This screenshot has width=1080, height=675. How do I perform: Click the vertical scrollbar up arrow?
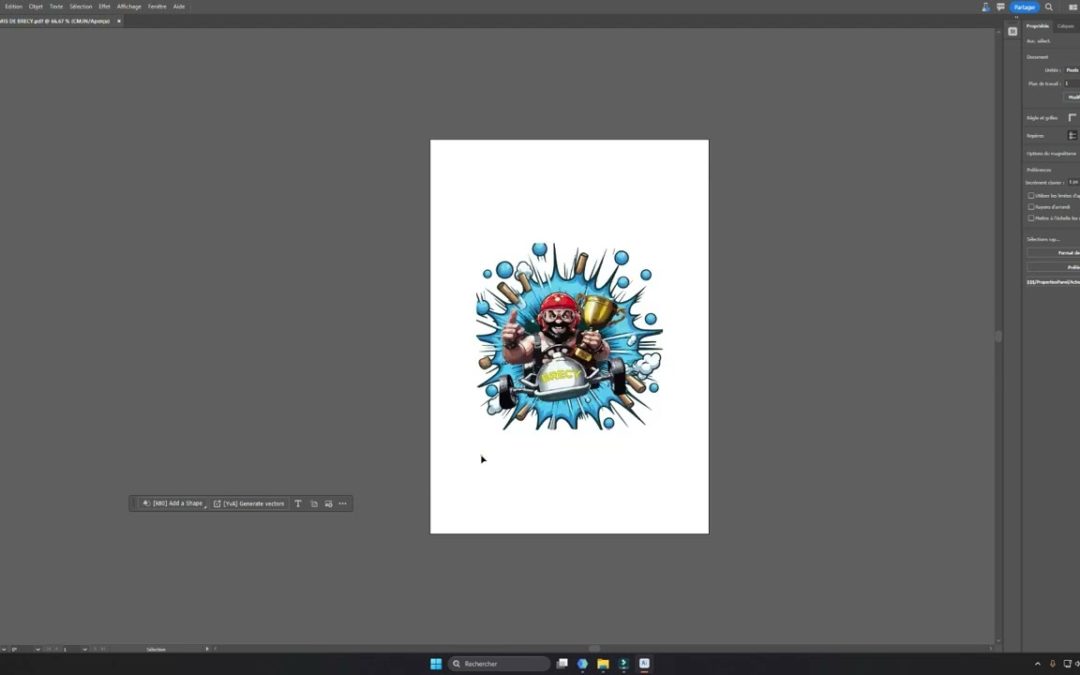(x=998, y=32)
